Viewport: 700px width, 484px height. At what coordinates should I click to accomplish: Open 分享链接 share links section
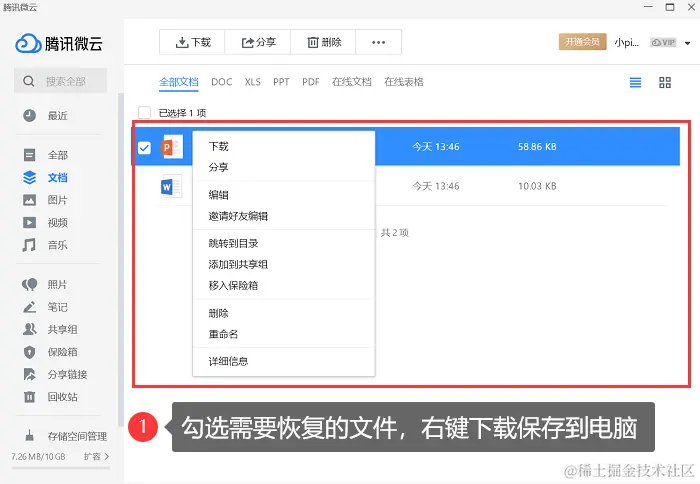tap(55, 374)
